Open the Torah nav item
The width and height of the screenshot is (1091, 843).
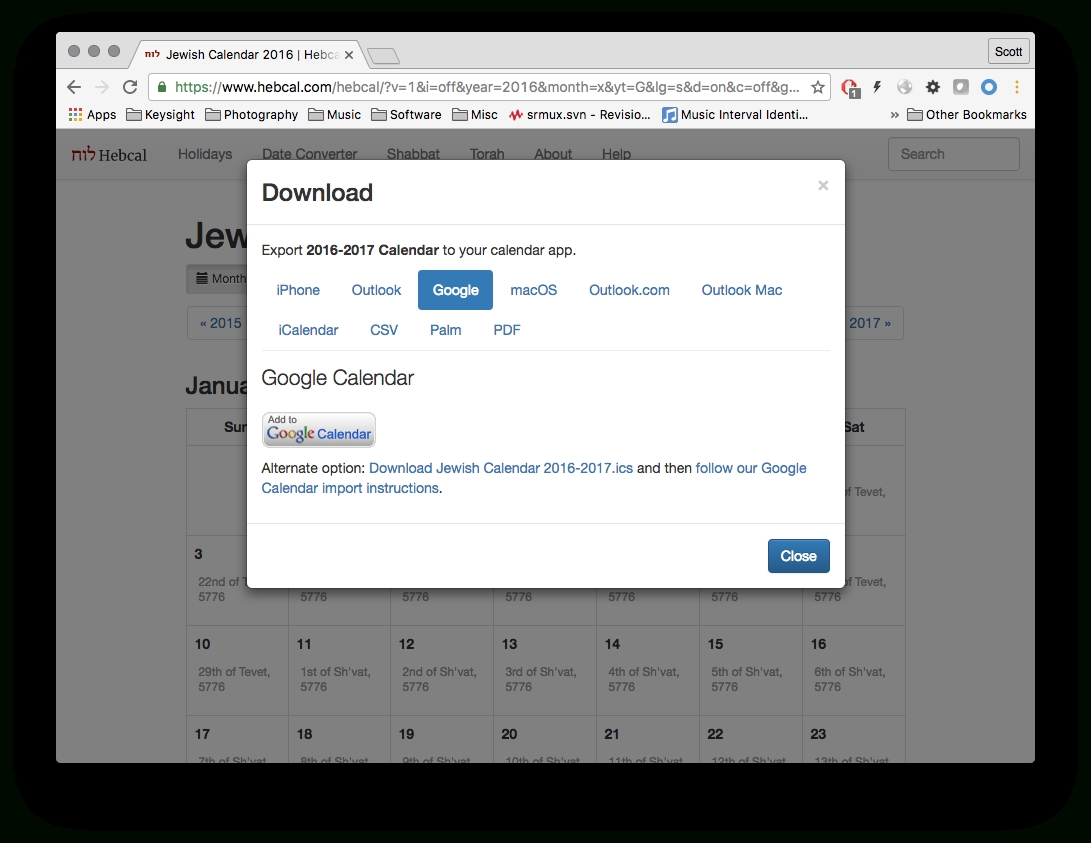click(487, 154)
